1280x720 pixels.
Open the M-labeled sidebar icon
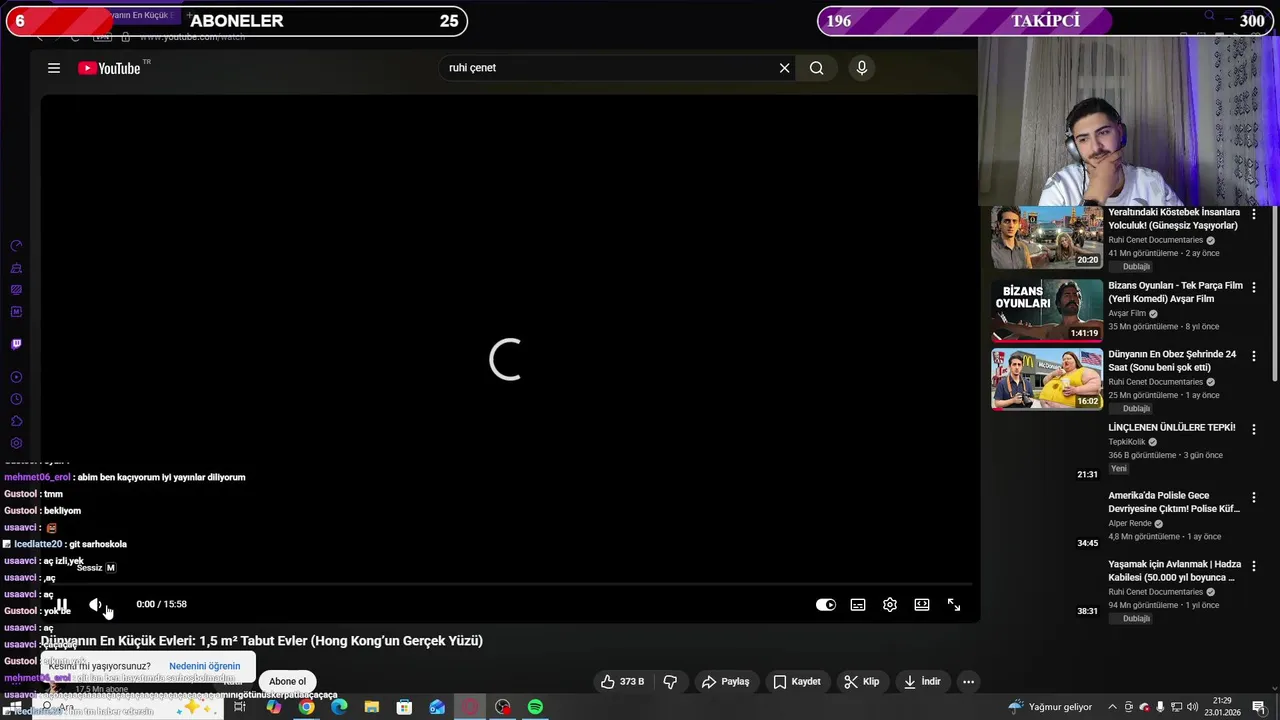[x=16, y=312]
